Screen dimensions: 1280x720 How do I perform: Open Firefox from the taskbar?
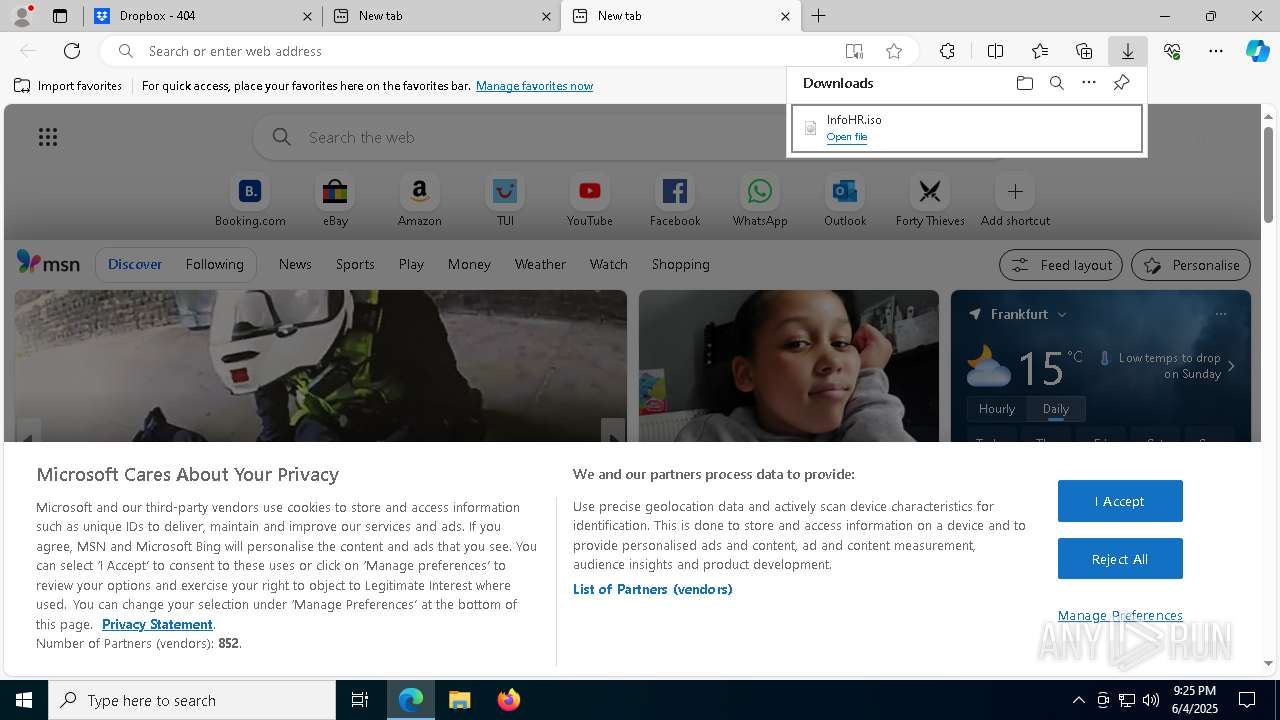click(509, 700)
